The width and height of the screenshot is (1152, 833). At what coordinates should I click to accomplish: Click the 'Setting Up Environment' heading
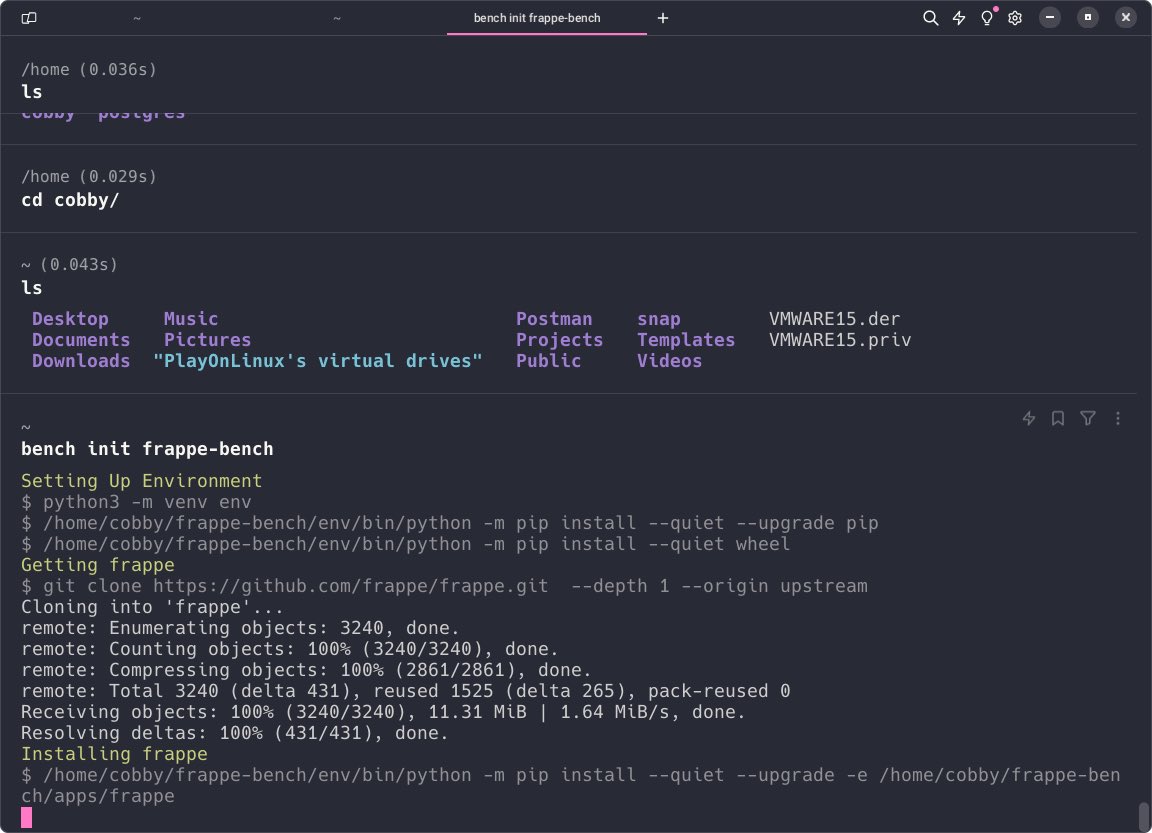[141, 481]
